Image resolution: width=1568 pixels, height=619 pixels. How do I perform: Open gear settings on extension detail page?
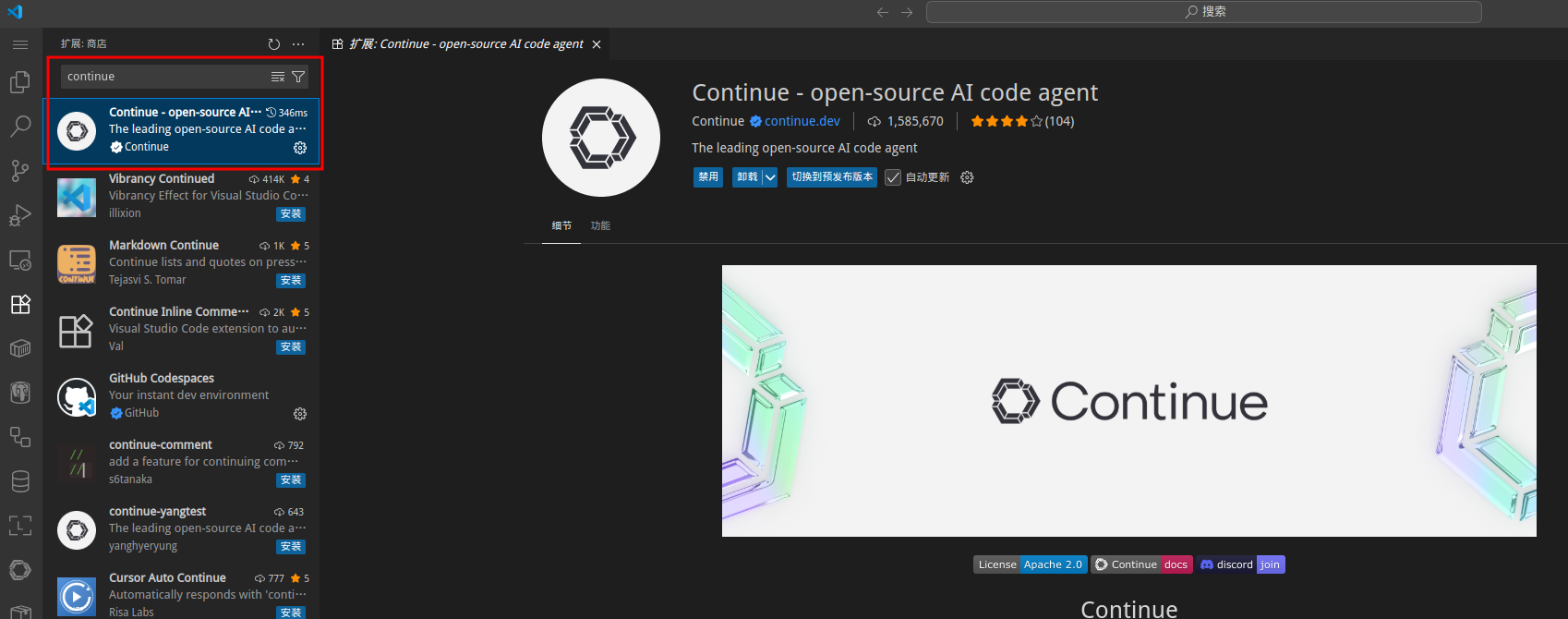[967, 177]
